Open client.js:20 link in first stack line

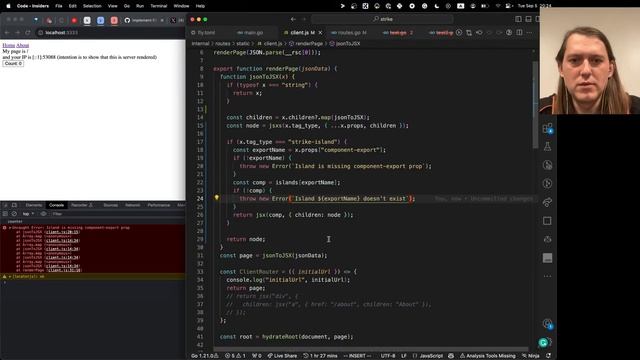63,232
